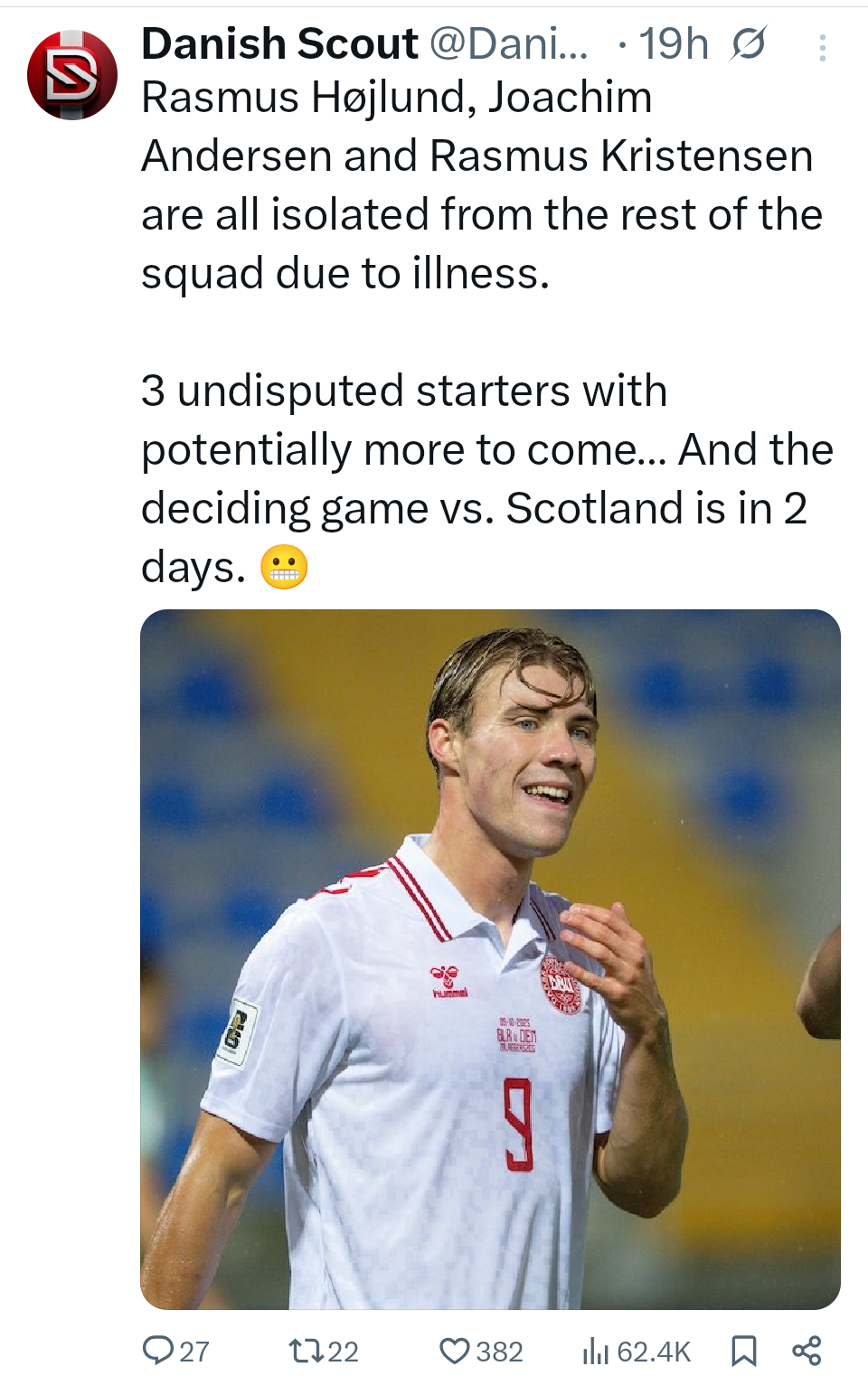Open the three-dot more options menu
The height and width of the screenshot is (1385, 868).
822,48
